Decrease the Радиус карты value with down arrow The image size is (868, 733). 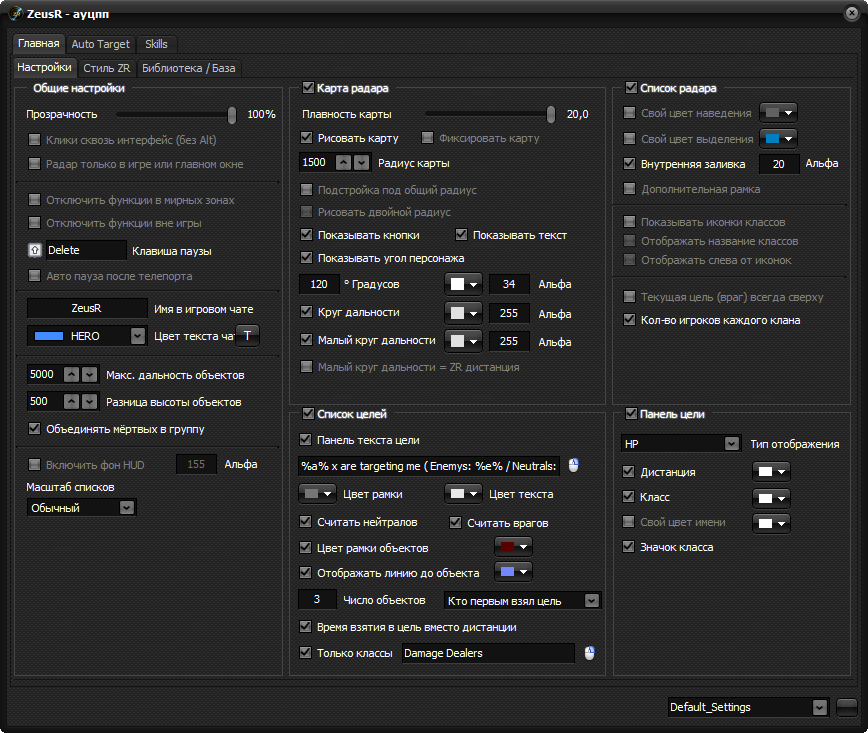361,163
